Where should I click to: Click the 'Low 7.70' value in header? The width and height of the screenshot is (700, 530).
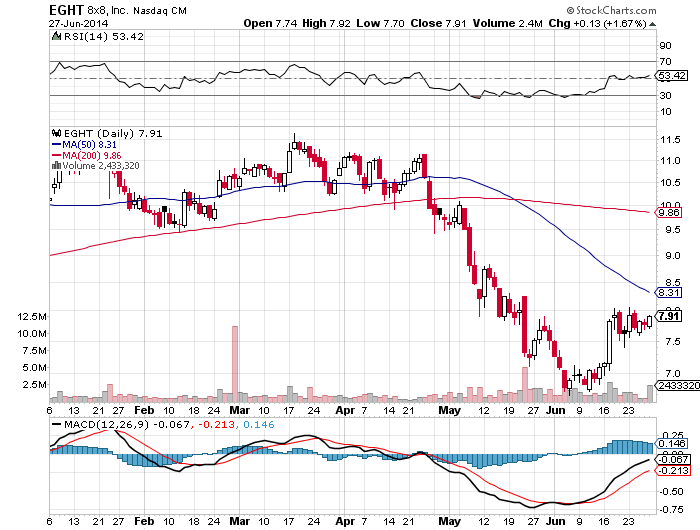(380, 23)
